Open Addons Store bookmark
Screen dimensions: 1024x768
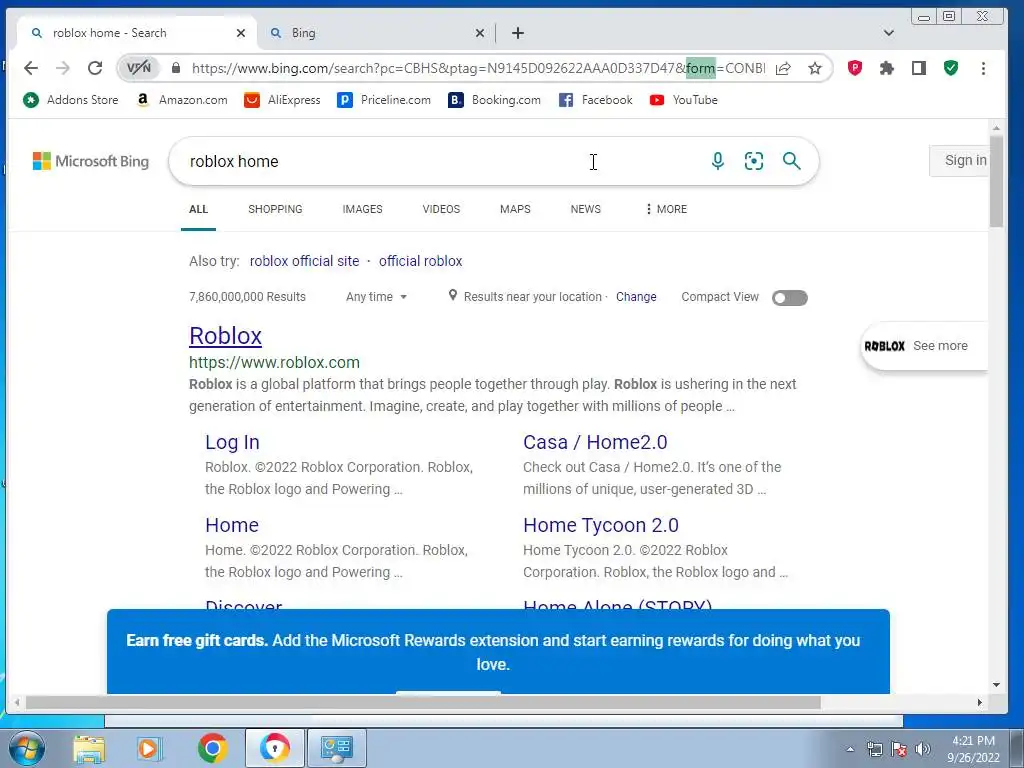71,100
